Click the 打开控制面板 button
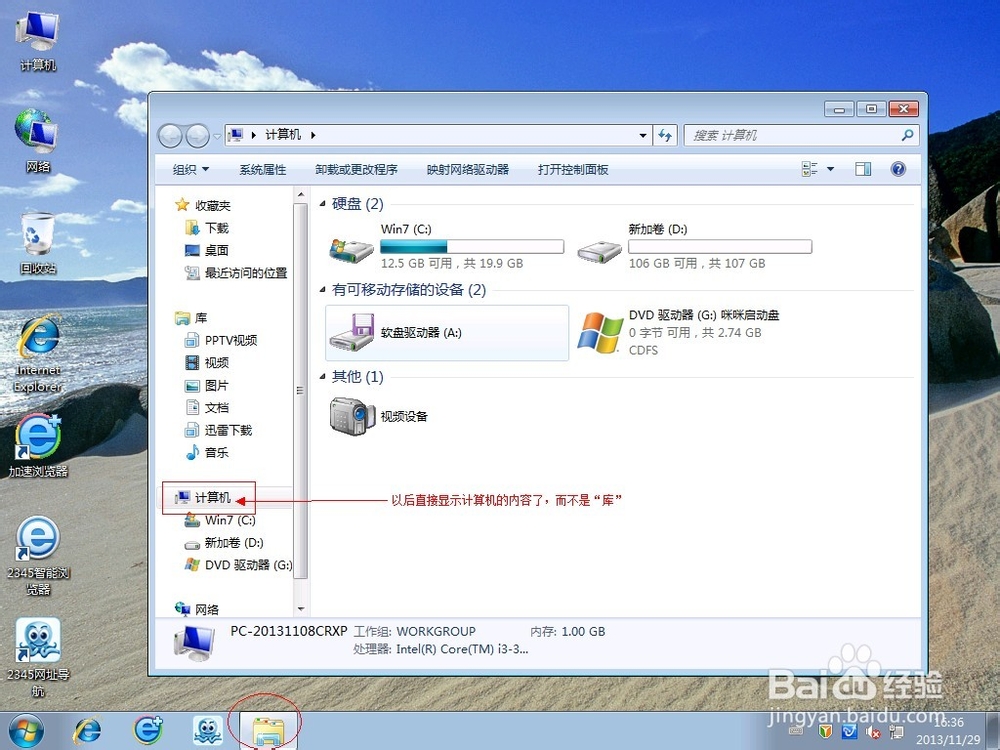1000x750 pixels. 572,169
